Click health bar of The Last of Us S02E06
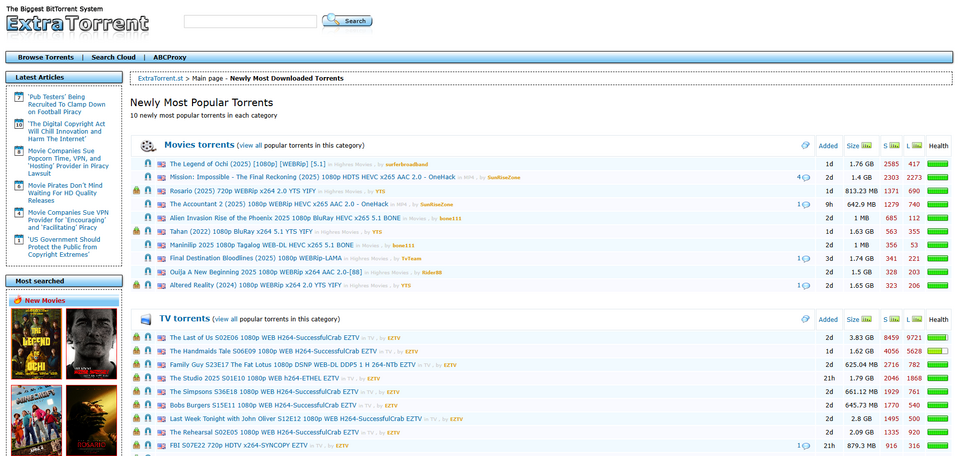Screen dimensions: 960x456 click(938, 338)
